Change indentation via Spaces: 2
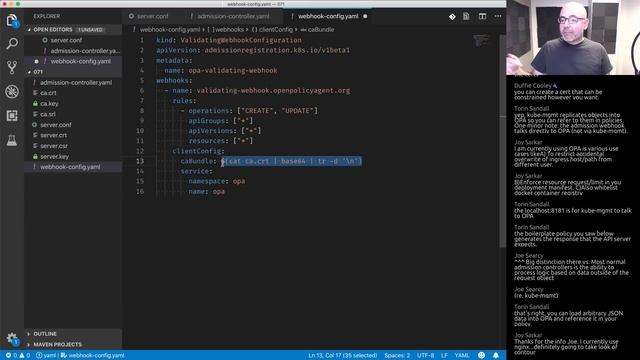This screenshot has height=360, width=640. (x=397, y=356)
